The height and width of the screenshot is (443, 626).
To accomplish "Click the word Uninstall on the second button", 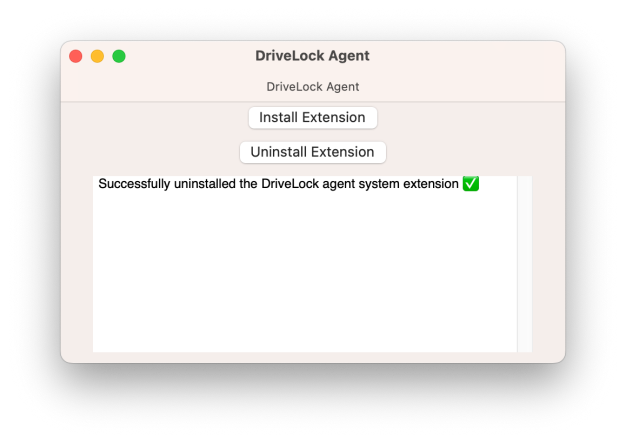I will coord(279,152).
